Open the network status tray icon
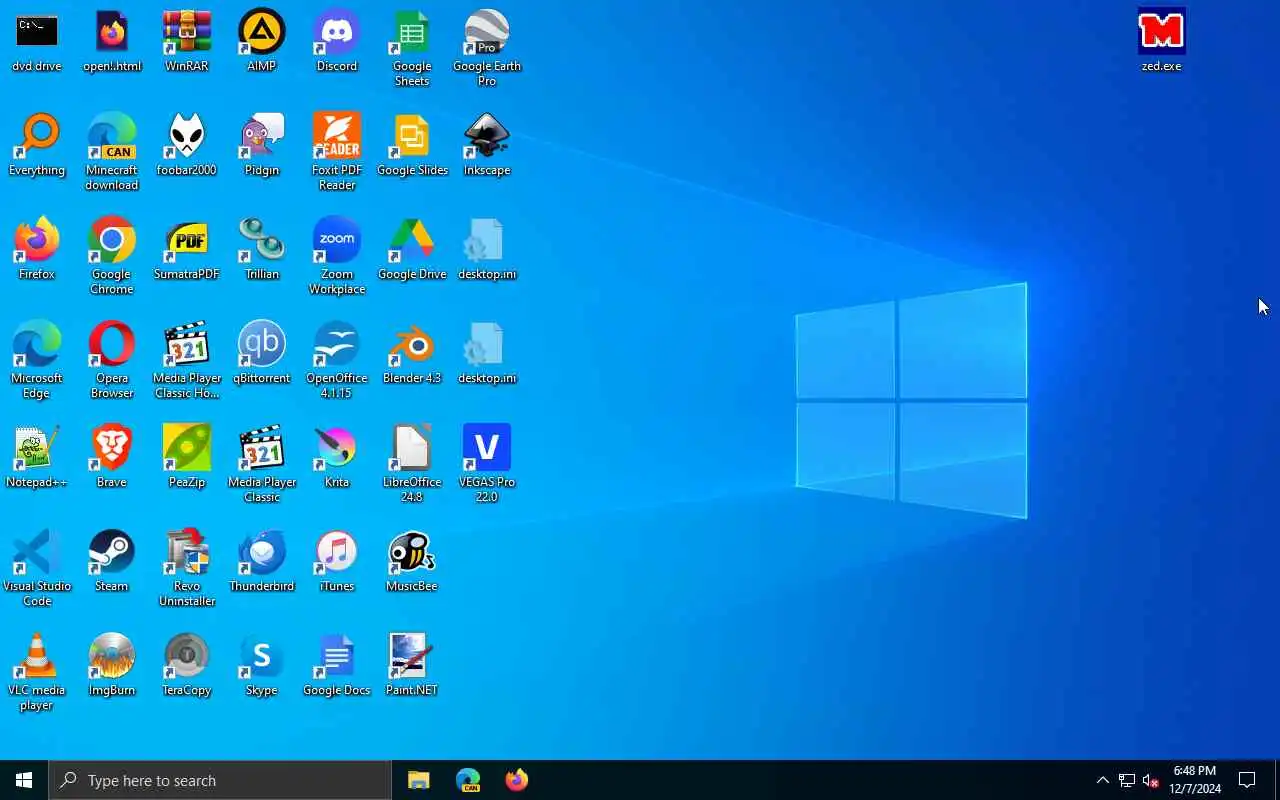This screenshot has width=1280, height=800. [1126, 780]
